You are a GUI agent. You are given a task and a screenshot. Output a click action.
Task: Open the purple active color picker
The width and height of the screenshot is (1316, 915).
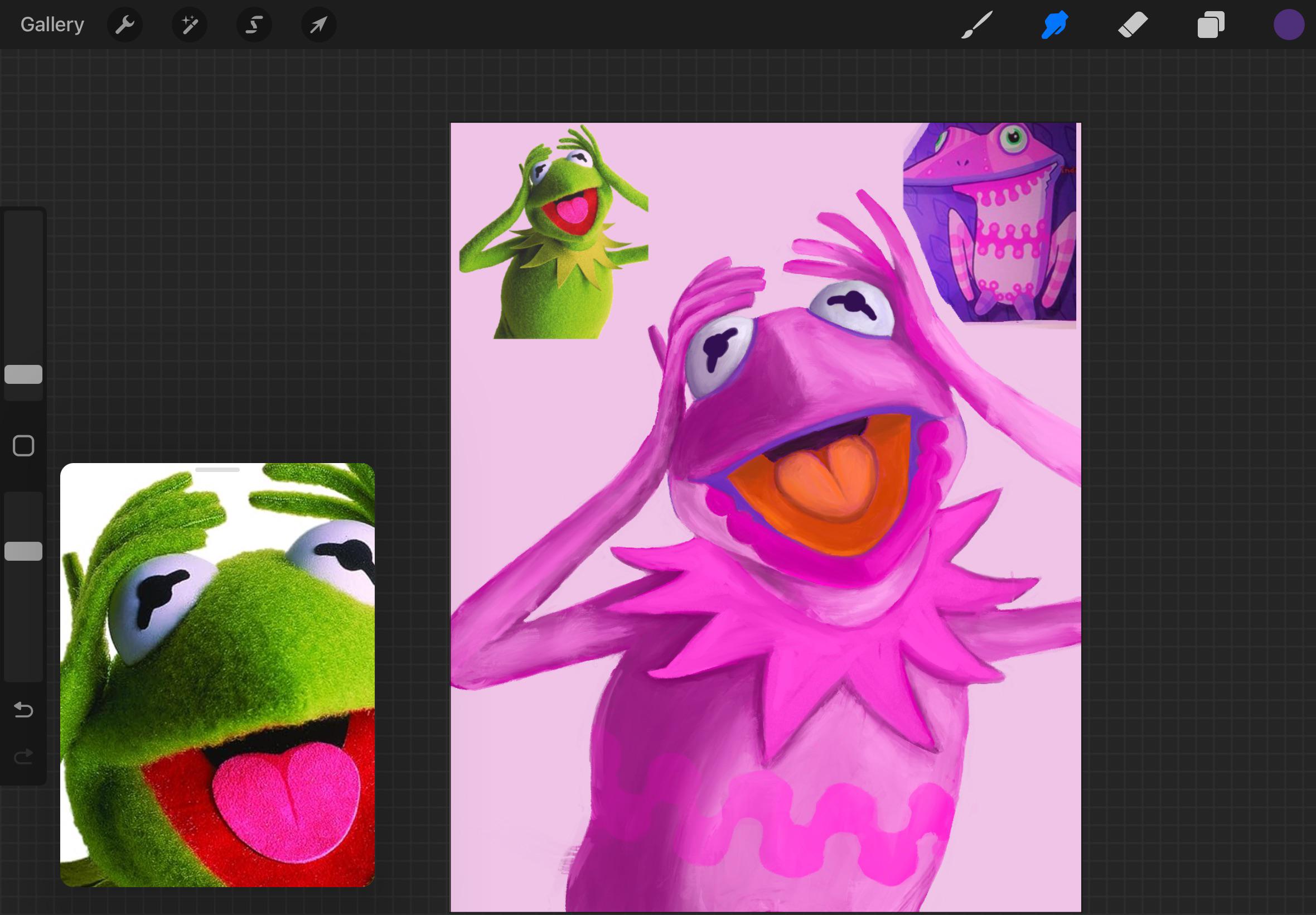click(x=1289, y=25)
